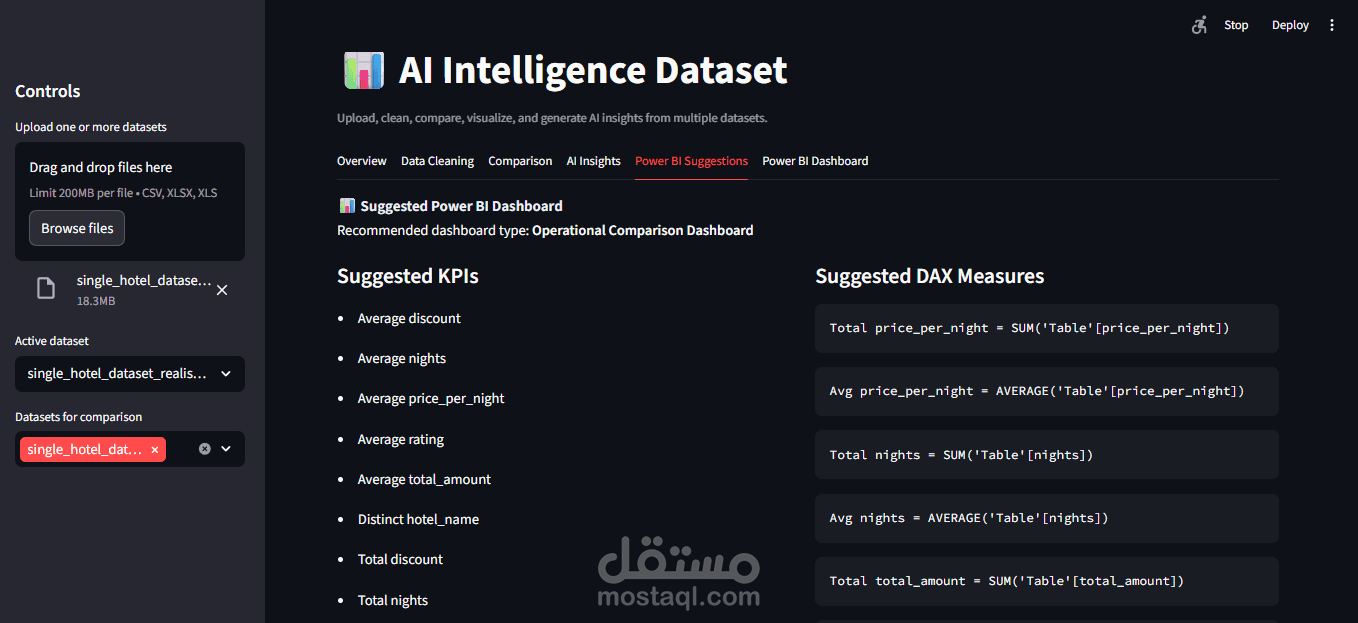Click the Browse files button
This screenshot has width=1358, height=623.
77,228
